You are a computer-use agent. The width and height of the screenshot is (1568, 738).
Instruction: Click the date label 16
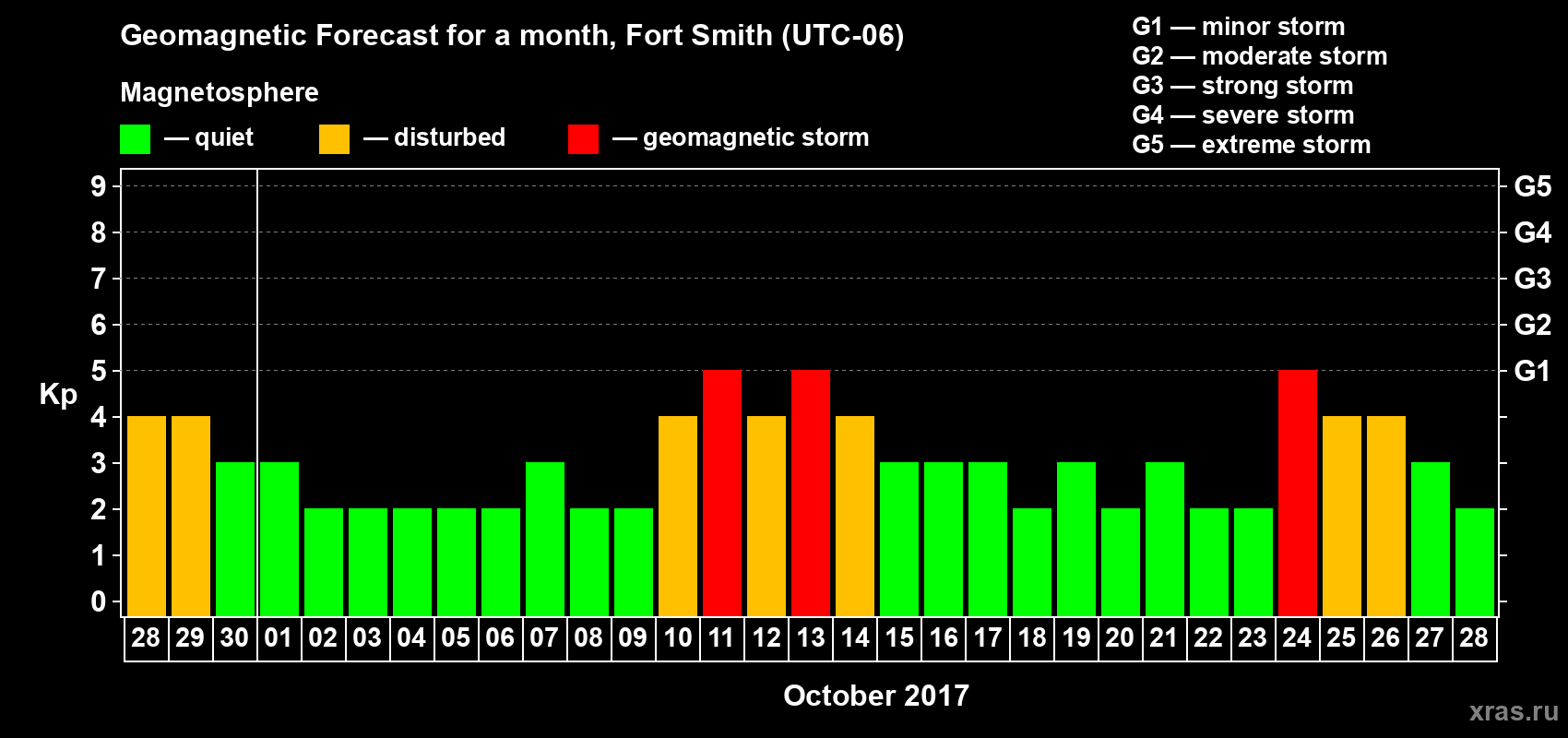pyautogui.click(x=944, y=637)
